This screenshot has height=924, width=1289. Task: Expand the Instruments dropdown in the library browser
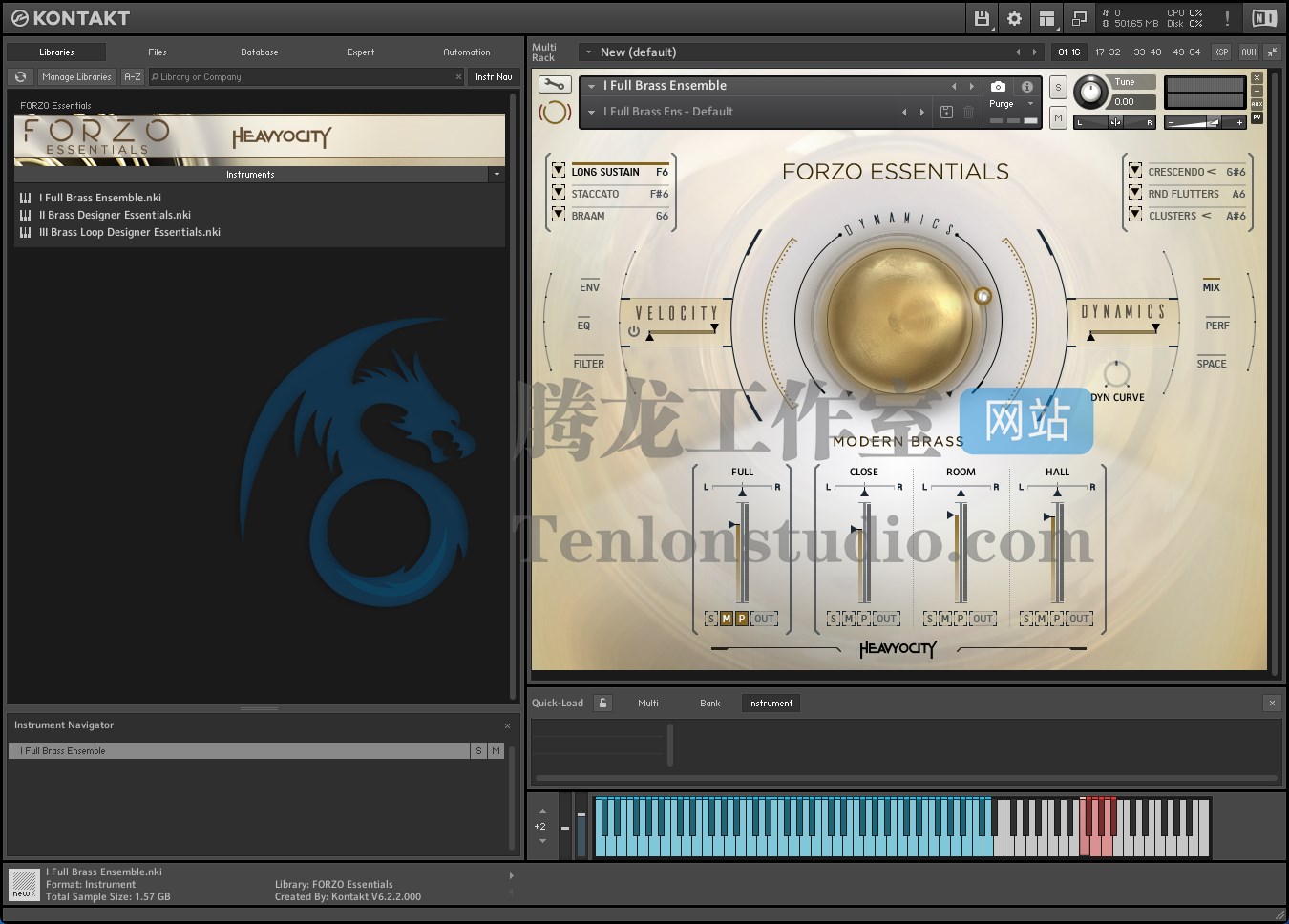(497, 175)
